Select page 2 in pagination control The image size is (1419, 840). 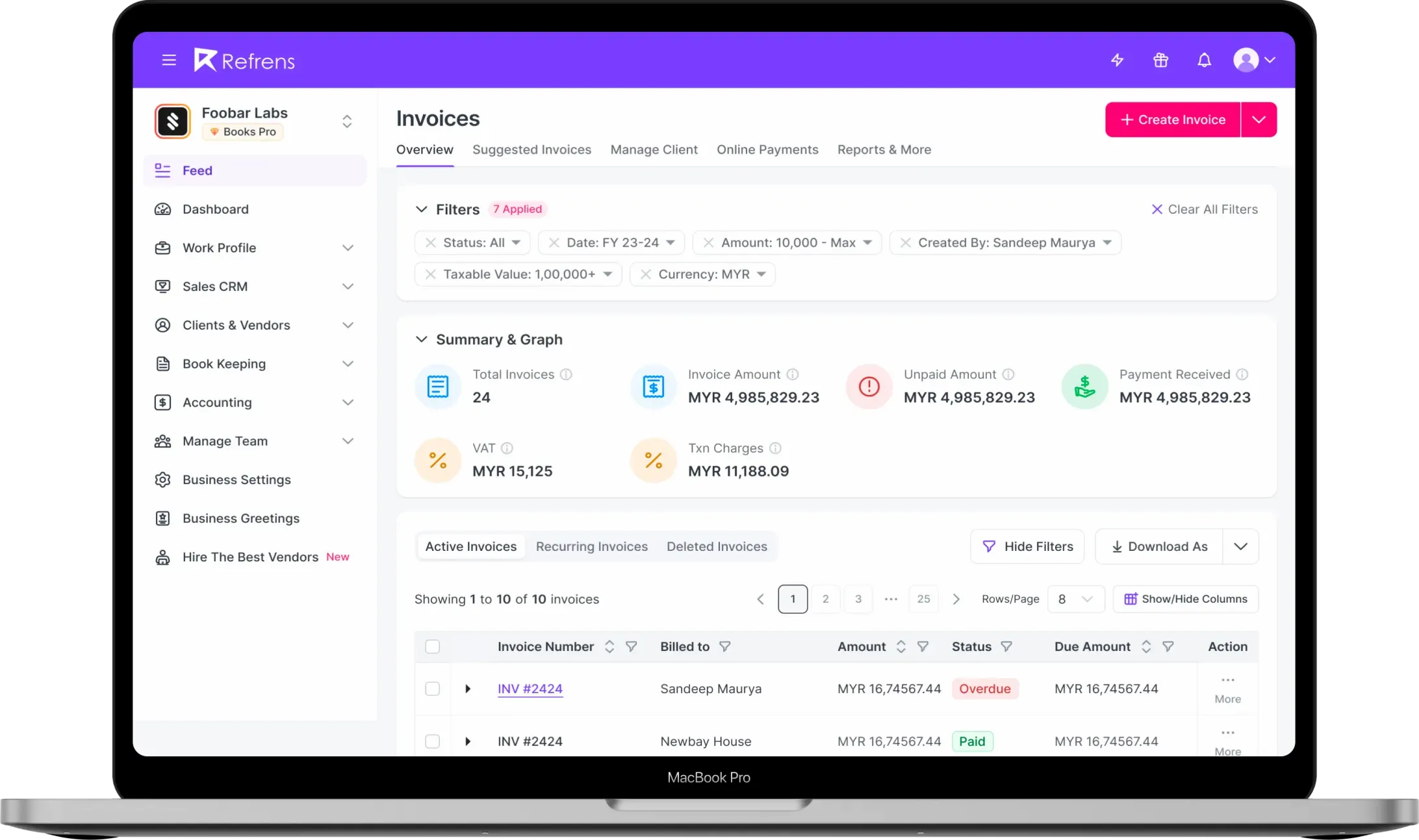[825, 598]
